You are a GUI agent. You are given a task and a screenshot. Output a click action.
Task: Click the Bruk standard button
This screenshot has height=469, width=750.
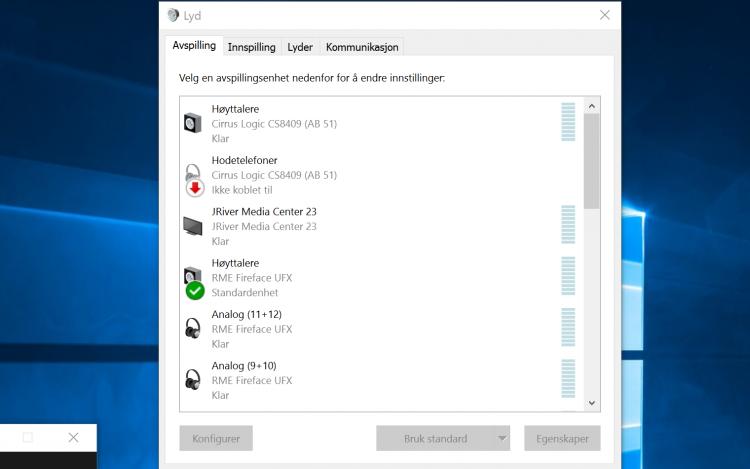pyautogui.click(x=435, y=438)
